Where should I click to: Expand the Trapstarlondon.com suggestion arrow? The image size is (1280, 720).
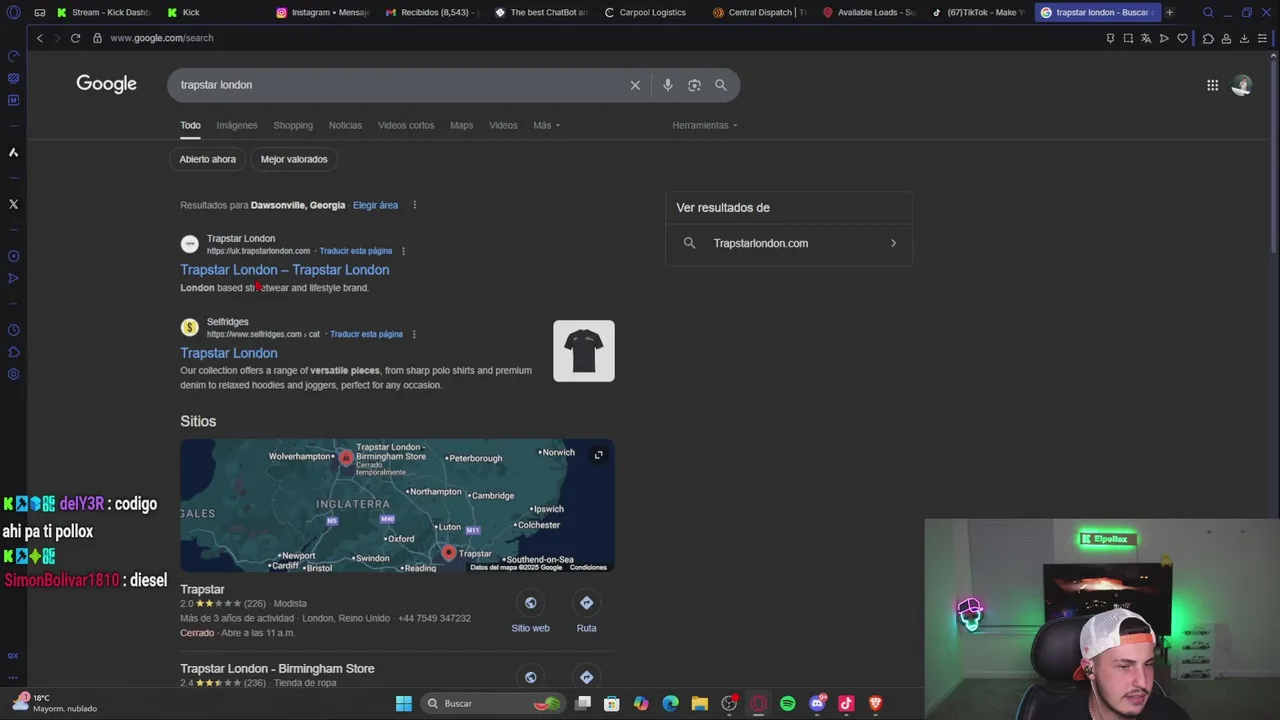point(893,243)
